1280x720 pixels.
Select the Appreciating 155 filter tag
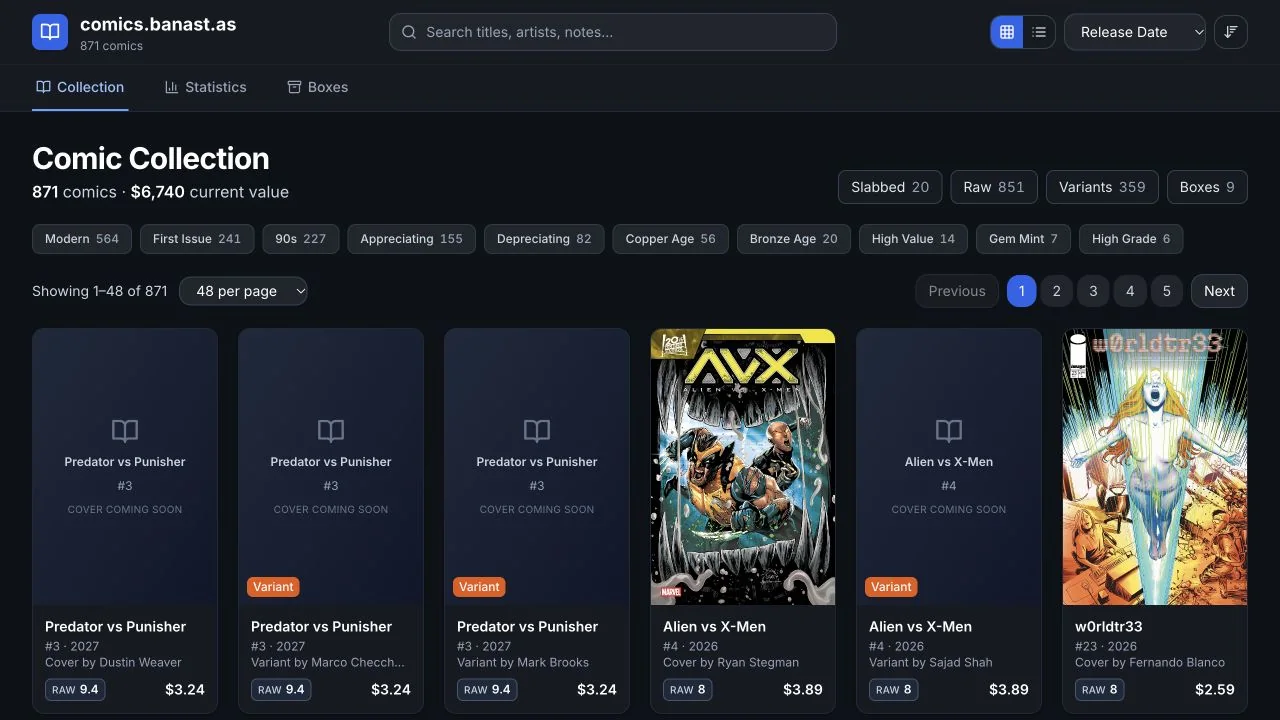point(412,239)
